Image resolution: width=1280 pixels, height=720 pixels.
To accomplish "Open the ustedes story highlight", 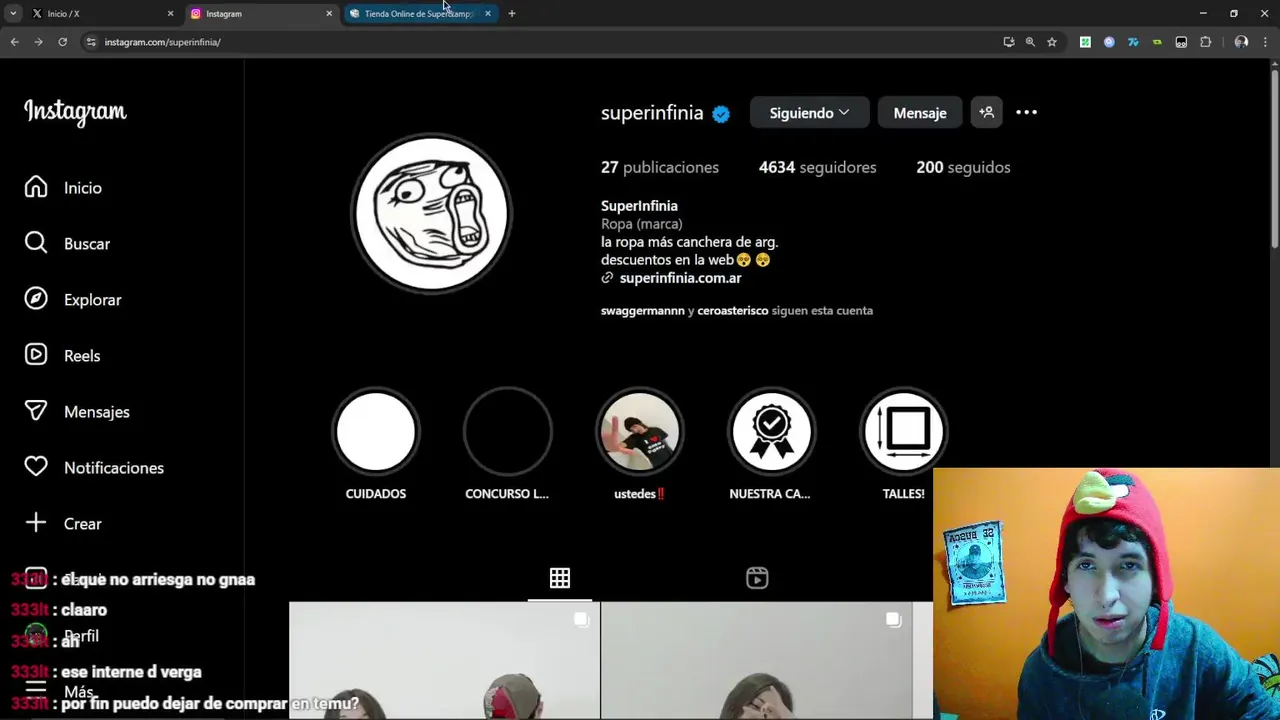I will click(x=640, y=431).
